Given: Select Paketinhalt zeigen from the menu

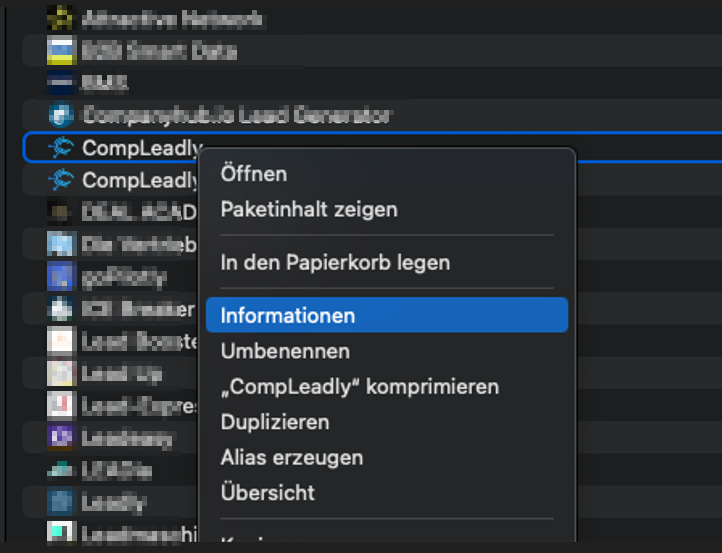Looking at the screenshot, I should 309,210.
